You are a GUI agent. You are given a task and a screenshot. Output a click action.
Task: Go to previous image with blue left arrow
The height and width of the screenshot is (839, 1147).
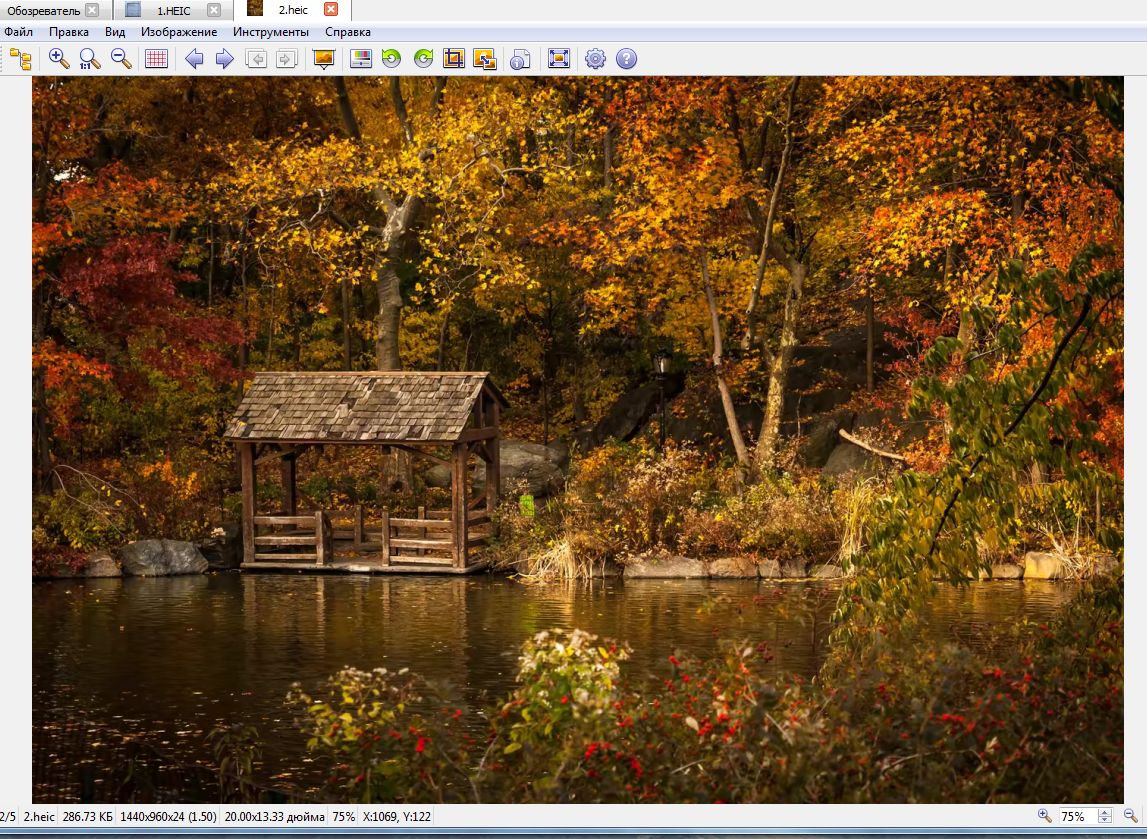(x=194, y=59)
